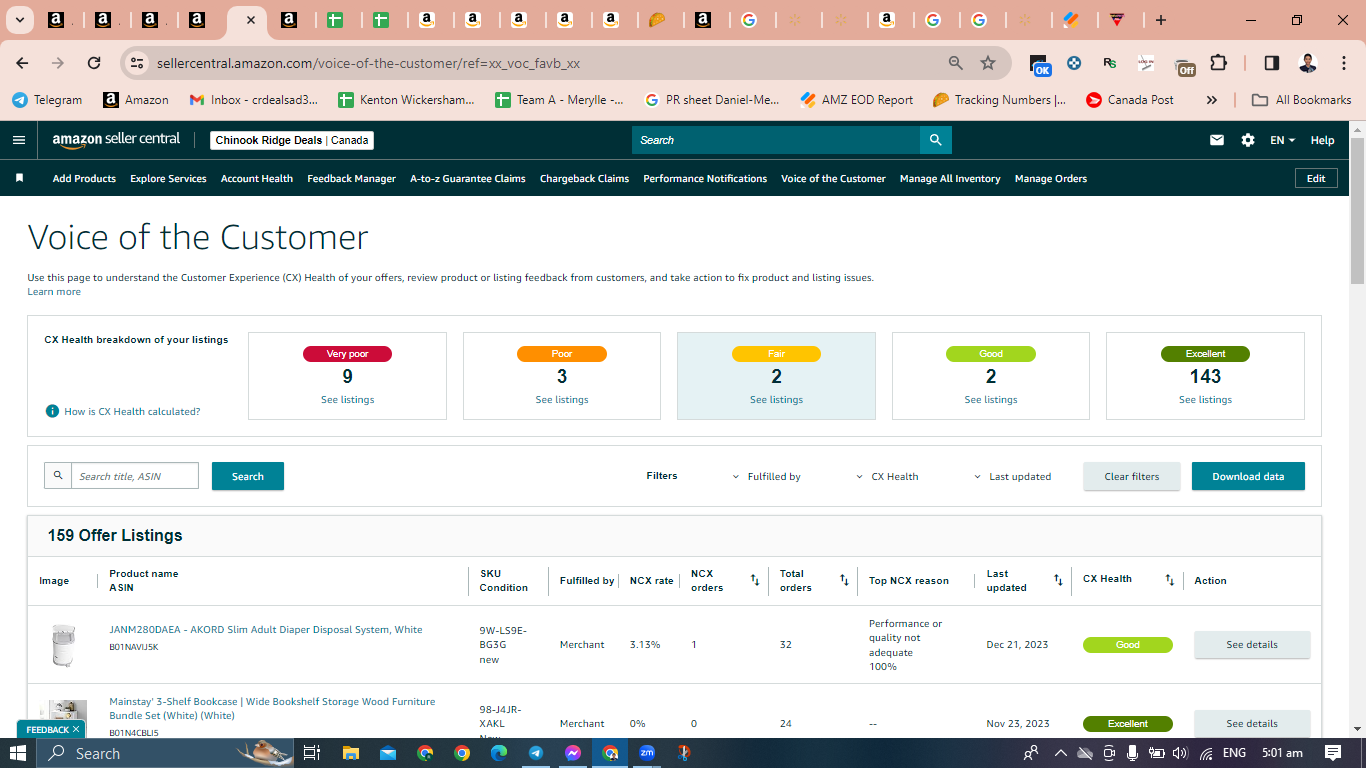Expand the Last updated filter dropdown
1366x768 pixels.
pos(1012,477)
